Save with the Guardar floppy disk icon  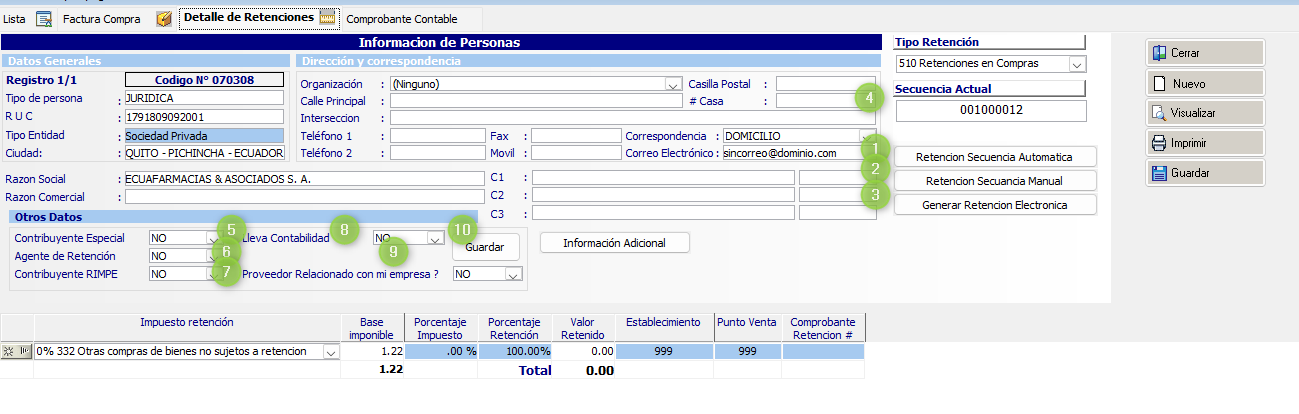1160,173
